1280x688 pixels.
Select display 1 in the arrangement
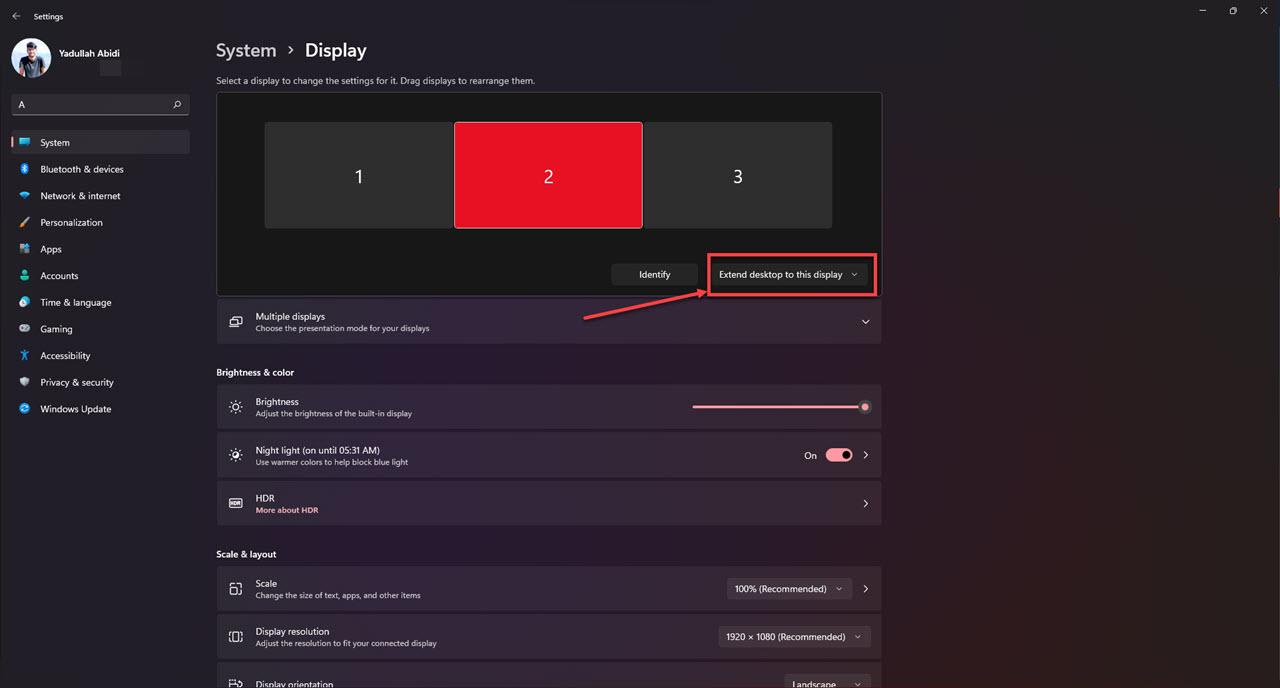tap(359, 176)
